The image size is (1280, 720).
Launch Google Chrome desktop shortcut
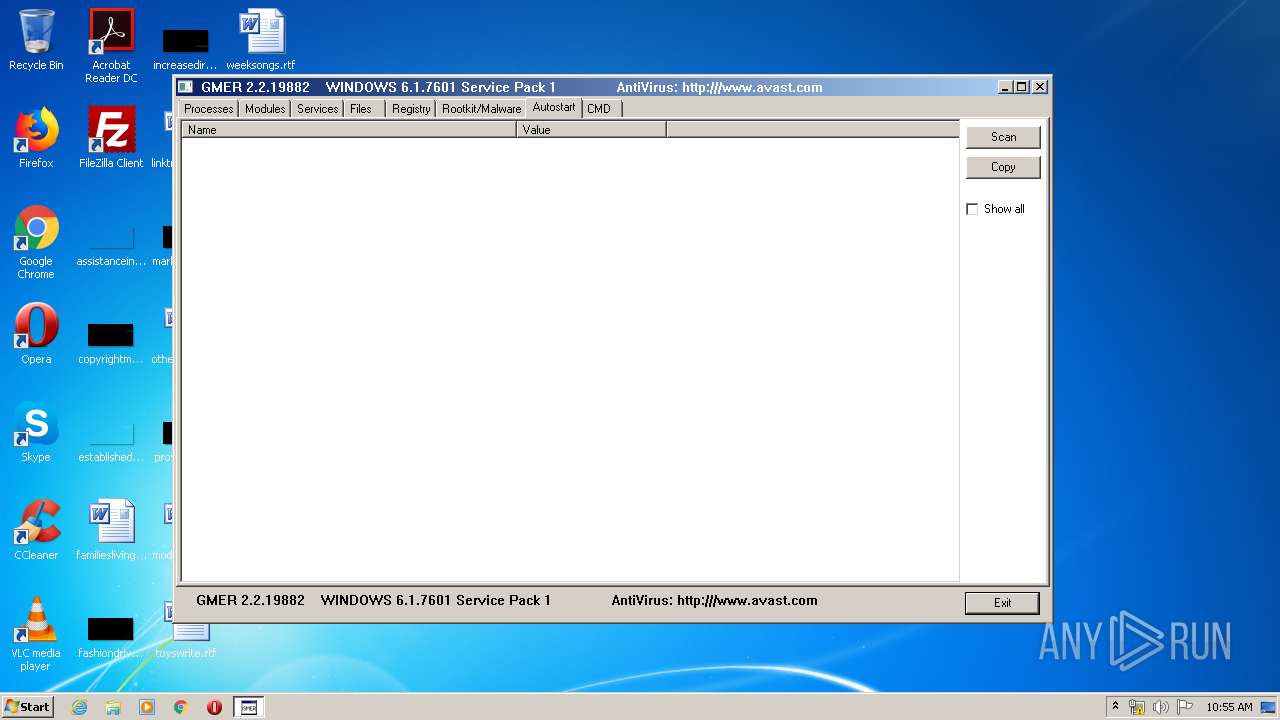click(x=36, y=242)
